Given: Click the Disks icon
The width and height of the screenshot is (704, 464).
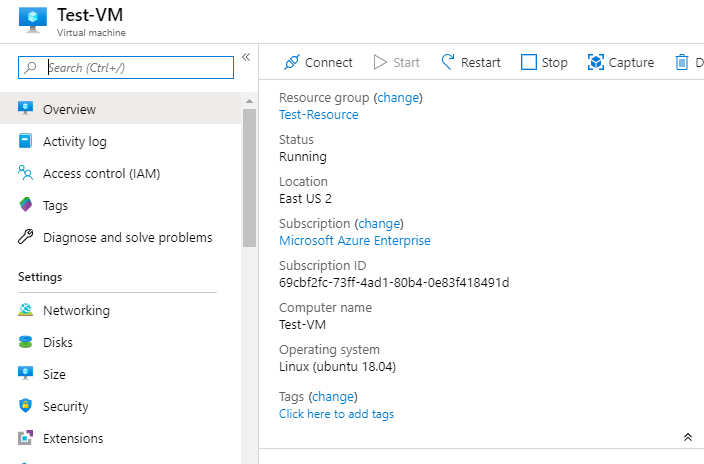Looking at the screenshot, I should click(26, 342).
